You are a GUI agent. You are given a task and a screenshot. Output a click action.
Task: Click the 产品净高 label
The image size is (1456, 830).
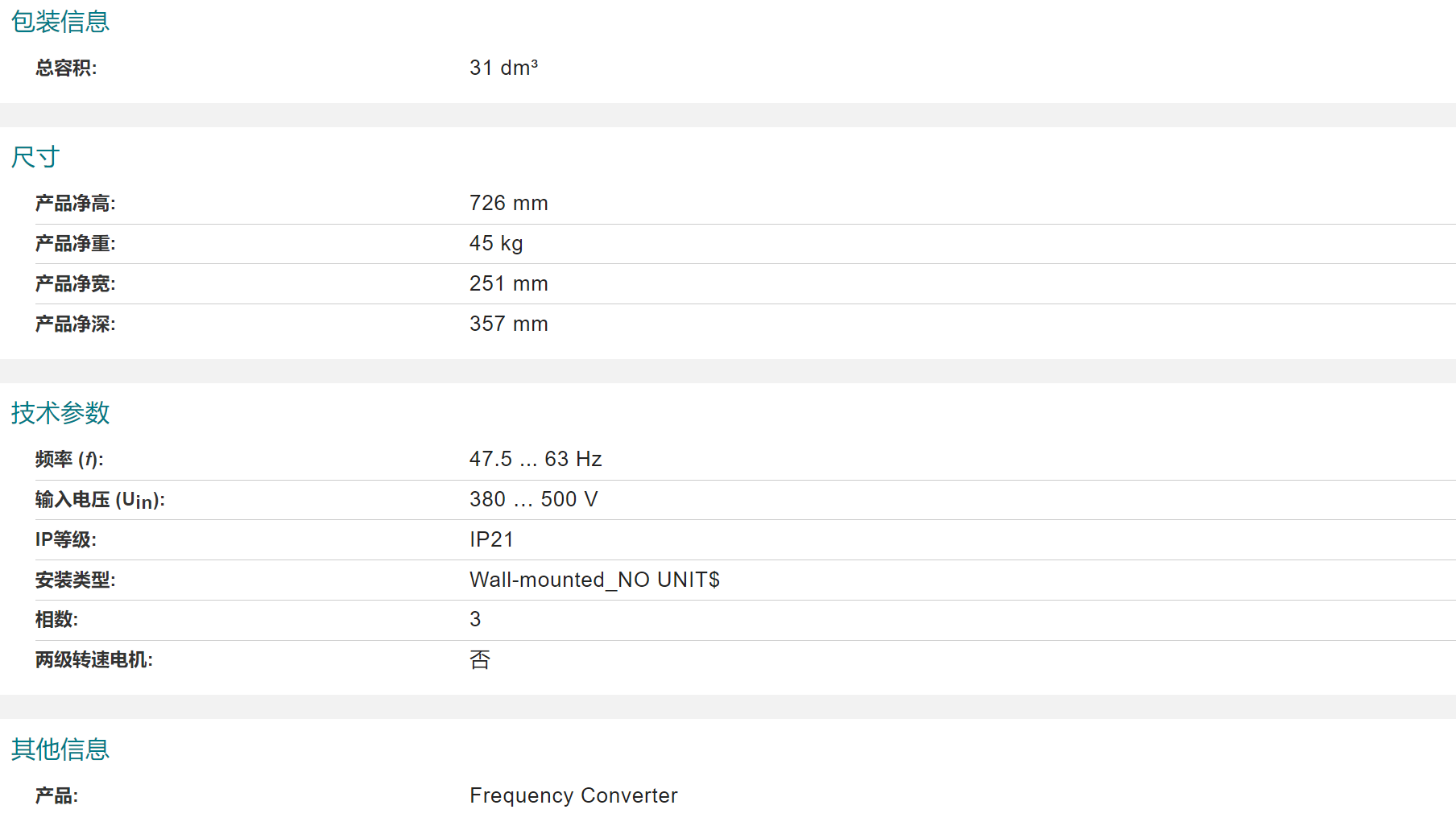[x=76, y=204]
